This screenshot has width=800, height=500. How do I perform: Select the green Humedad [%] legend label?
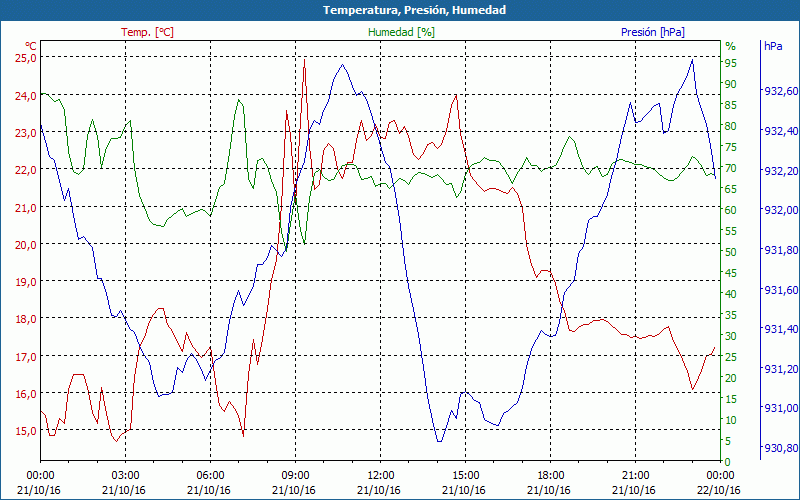pos(402,32)
